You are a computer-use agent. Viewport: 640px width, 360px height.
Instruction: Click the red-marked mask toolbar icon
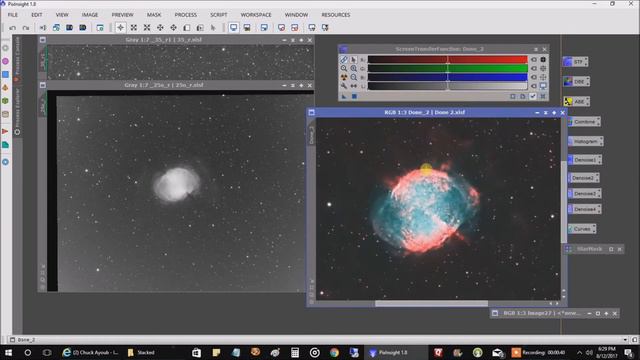pos(281,28)
